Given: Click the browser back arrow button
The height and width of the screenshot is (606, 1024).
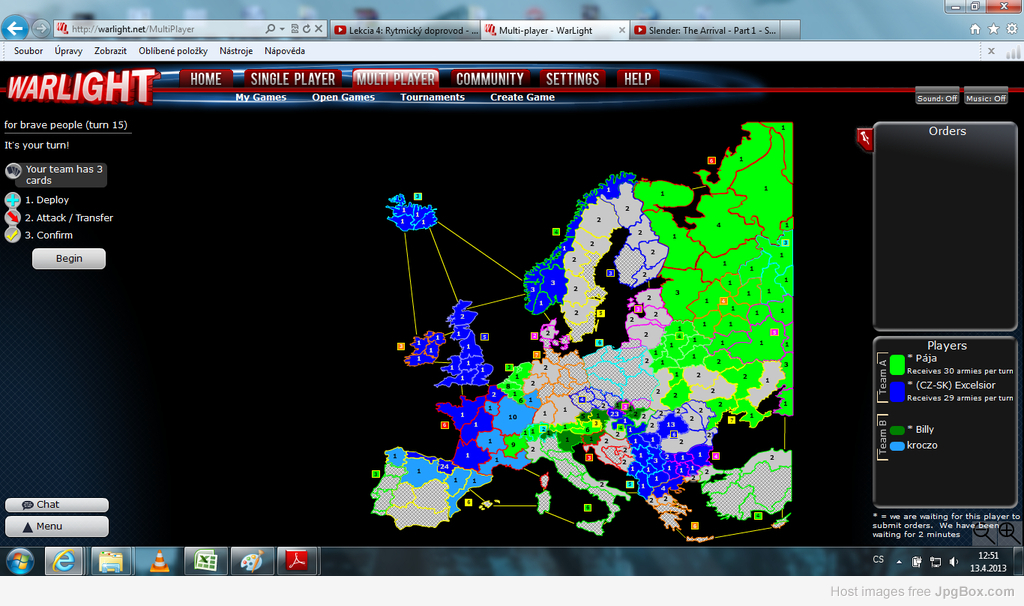Looking at the screenshot, I should pos(16,29).
